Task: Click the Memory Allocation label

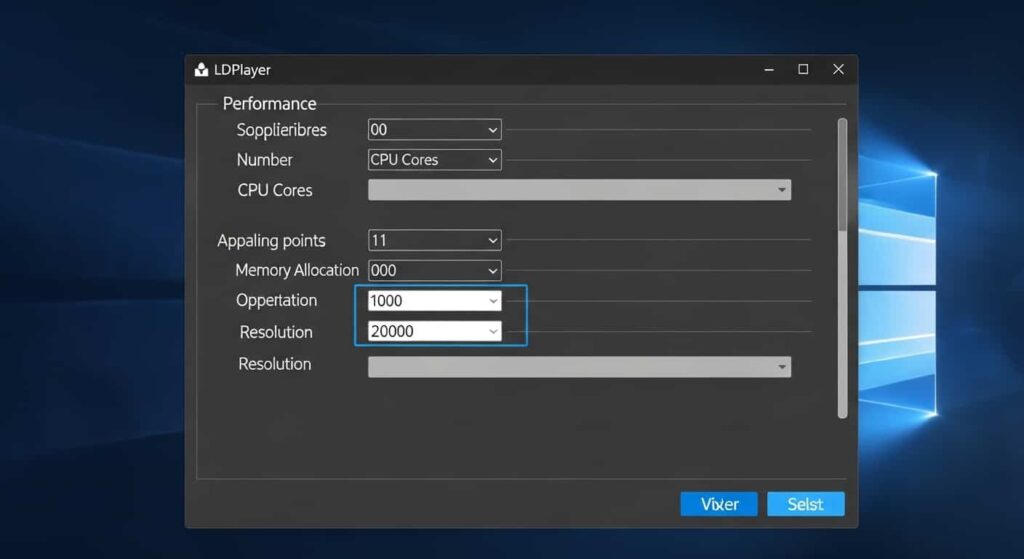Action: (x=297, y=270)
